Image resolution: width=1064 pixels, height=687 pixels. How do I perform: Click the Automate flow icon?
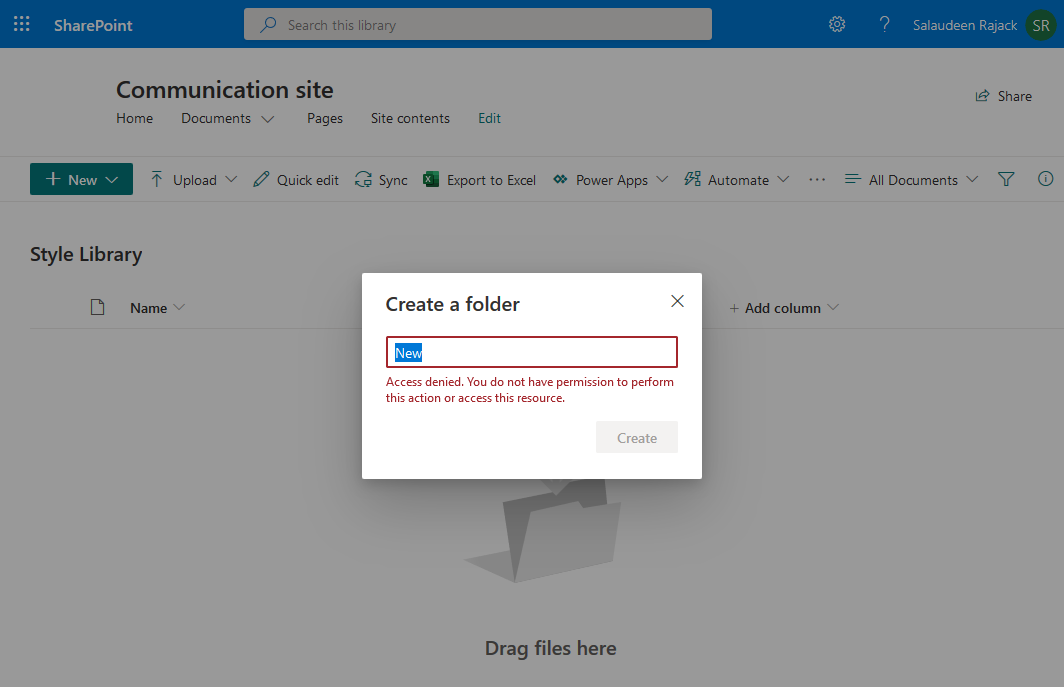click(x=691, y=179)
